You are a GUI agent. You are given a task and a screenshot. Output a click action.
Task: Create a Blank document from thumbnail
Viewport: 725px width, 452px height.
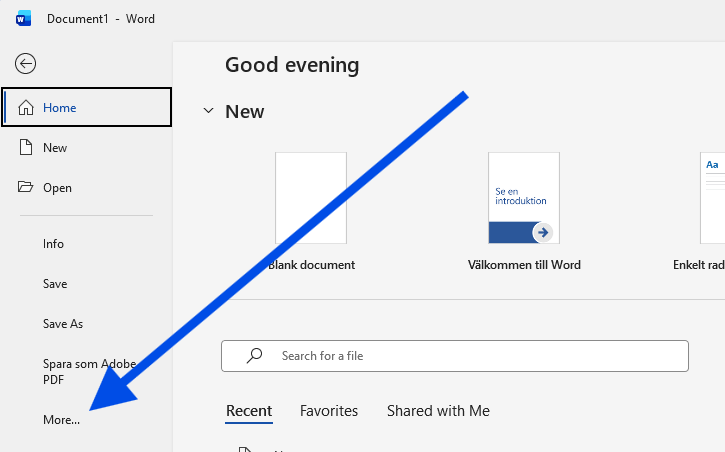pos(311,198)
